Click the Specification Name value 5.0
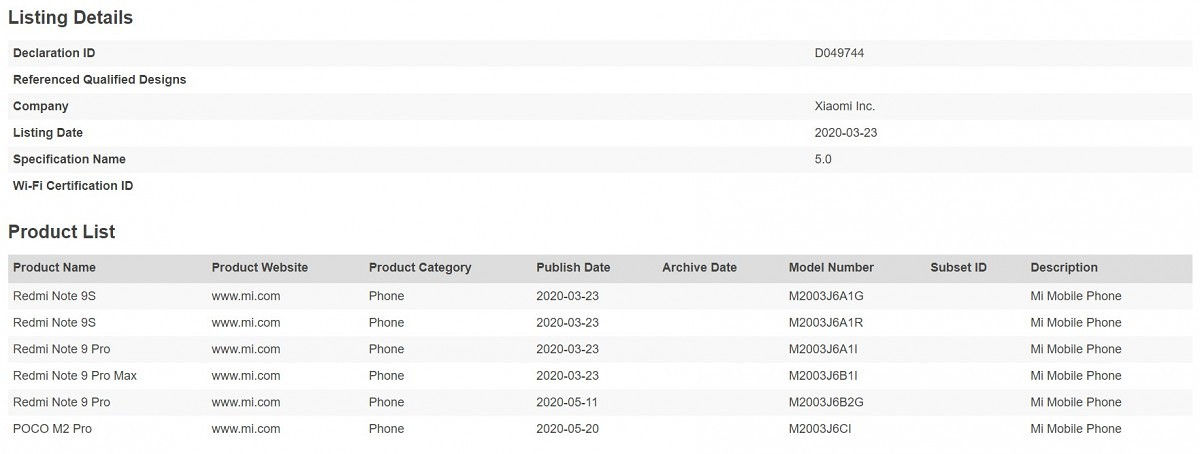The image size is (1200, 454). click(x=823, y=159)
